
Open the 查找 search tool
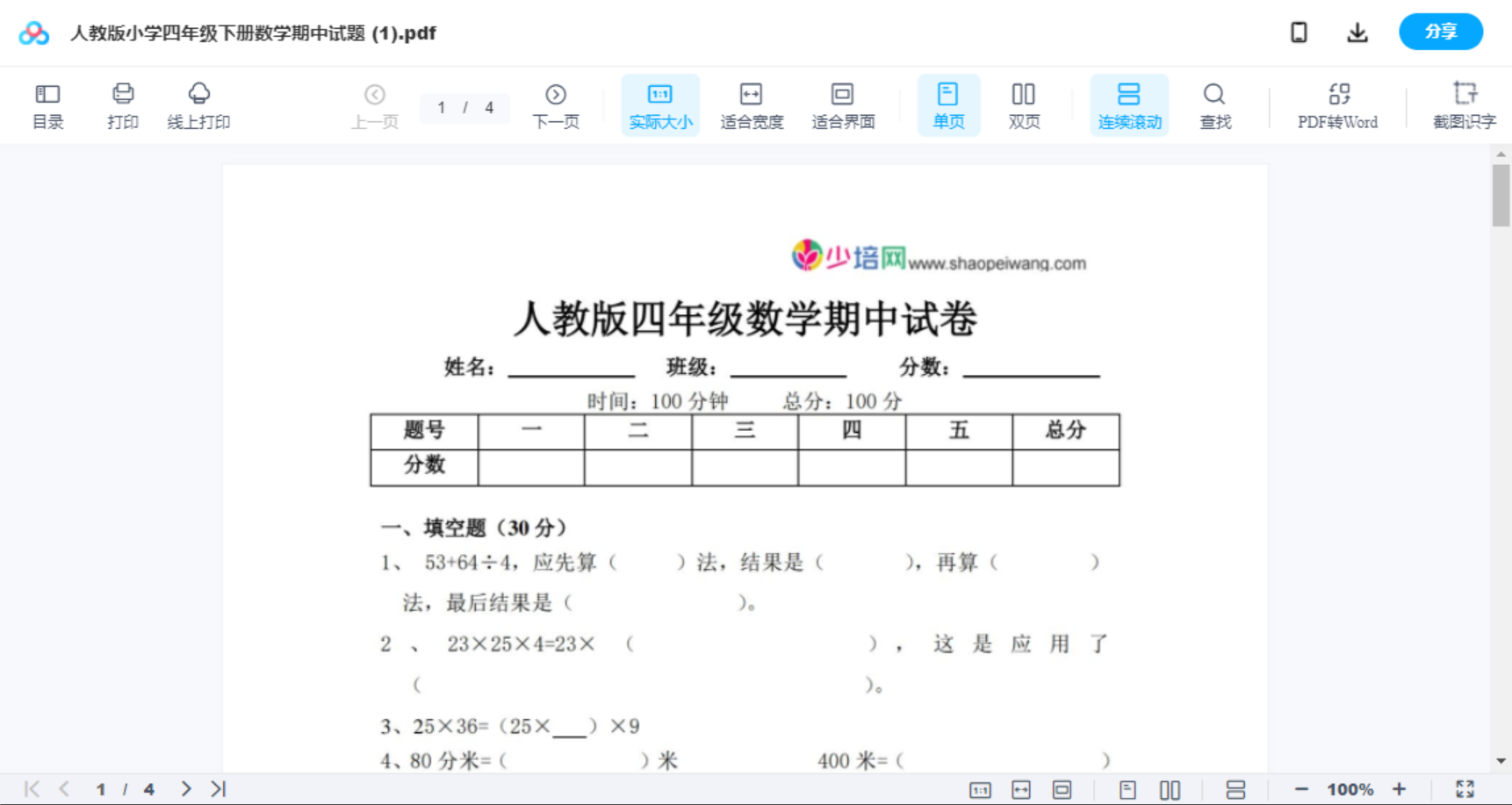click(1215, 104)
